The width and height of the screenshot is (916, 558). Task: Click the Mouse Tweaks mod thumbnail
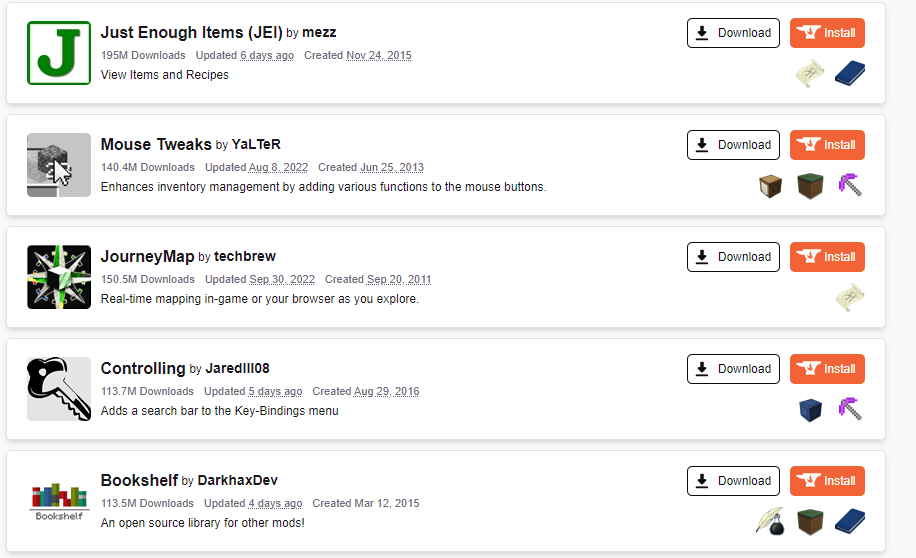tap(59, 165)
